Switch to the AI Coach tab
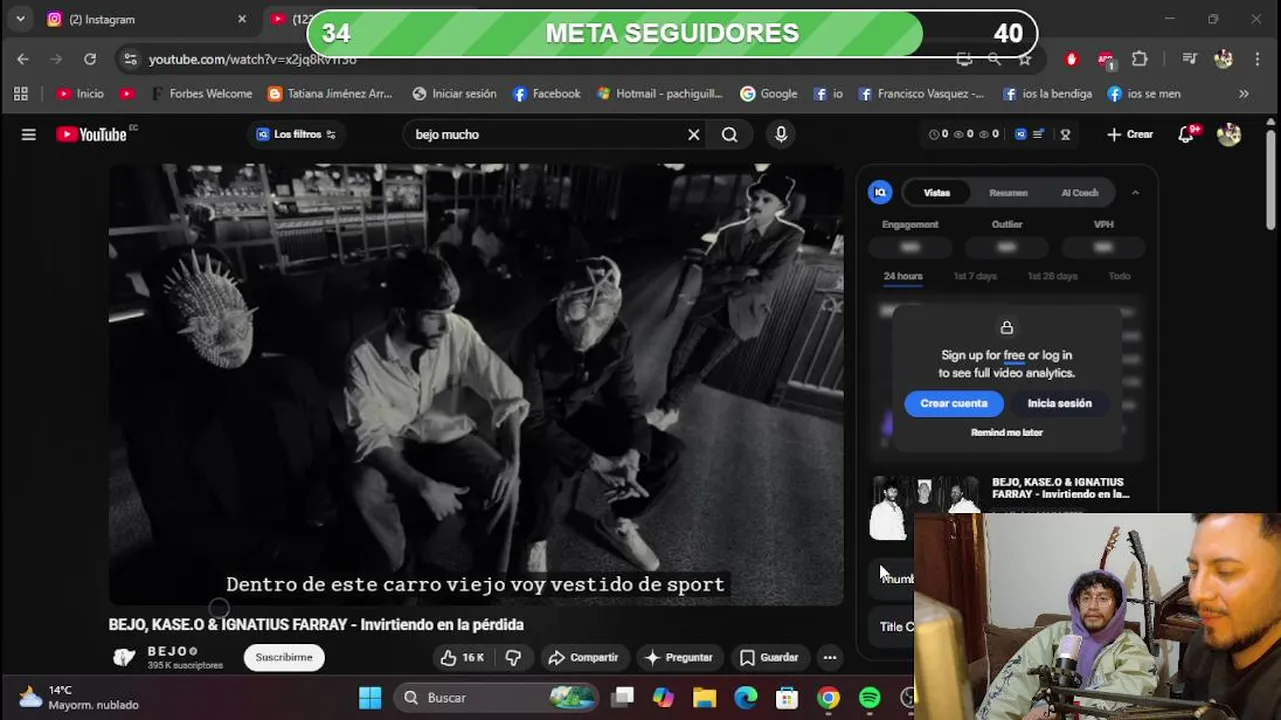Viewport: 1281px width, 720px height. 1080,192
